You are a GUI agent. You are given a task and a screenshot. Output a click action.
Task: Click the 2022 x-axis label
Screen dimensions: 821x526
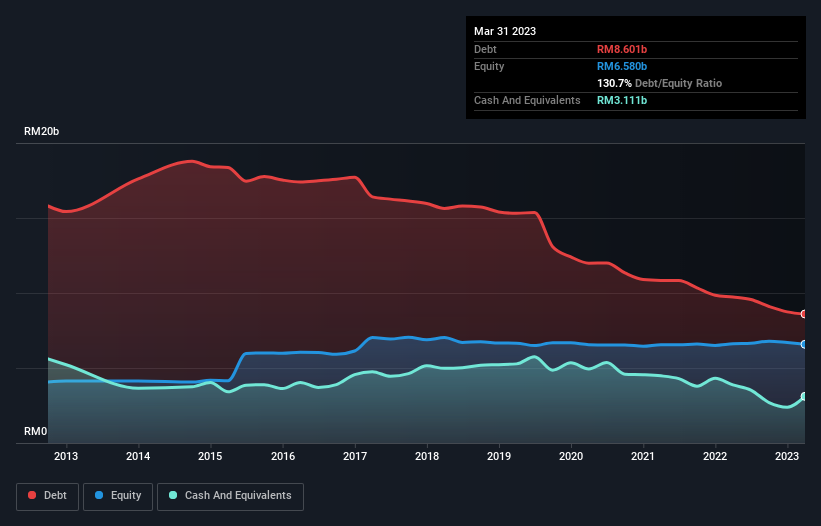[x=715, y=456]
